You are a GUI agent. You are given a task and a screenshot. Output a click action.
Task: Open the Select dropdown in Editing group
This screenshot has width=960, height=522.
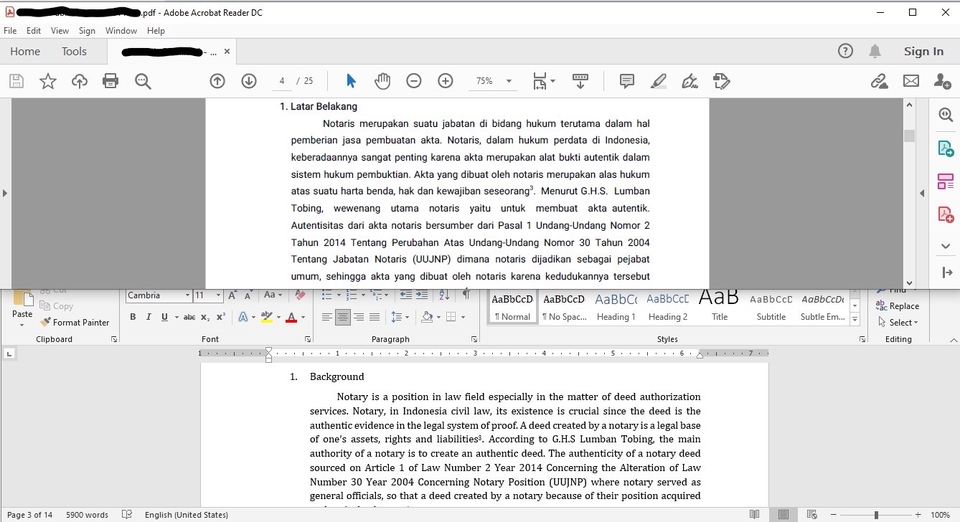point(898,323)
